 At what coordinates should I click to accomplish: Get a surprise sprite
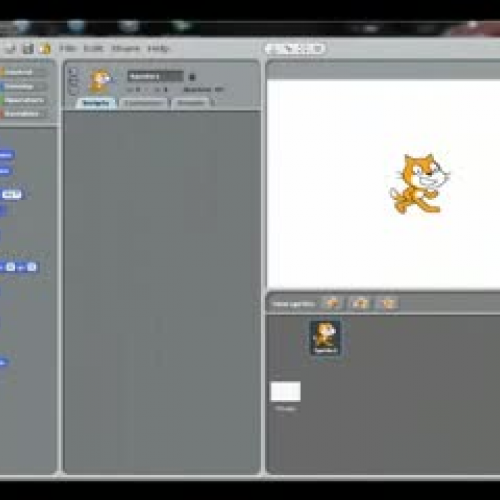click(388, 303)
